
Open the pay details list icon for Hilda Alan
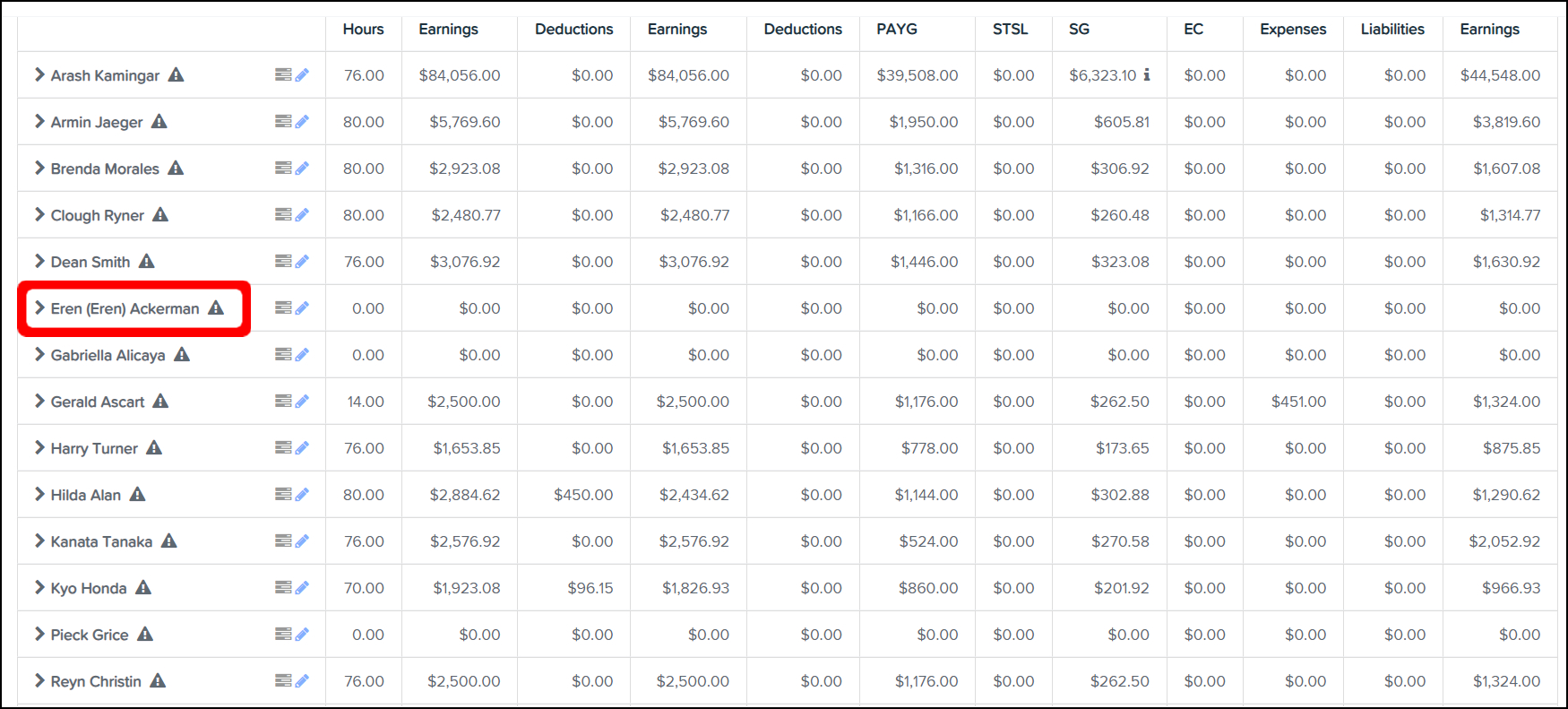pyautogui.click(x=283, y=495)
